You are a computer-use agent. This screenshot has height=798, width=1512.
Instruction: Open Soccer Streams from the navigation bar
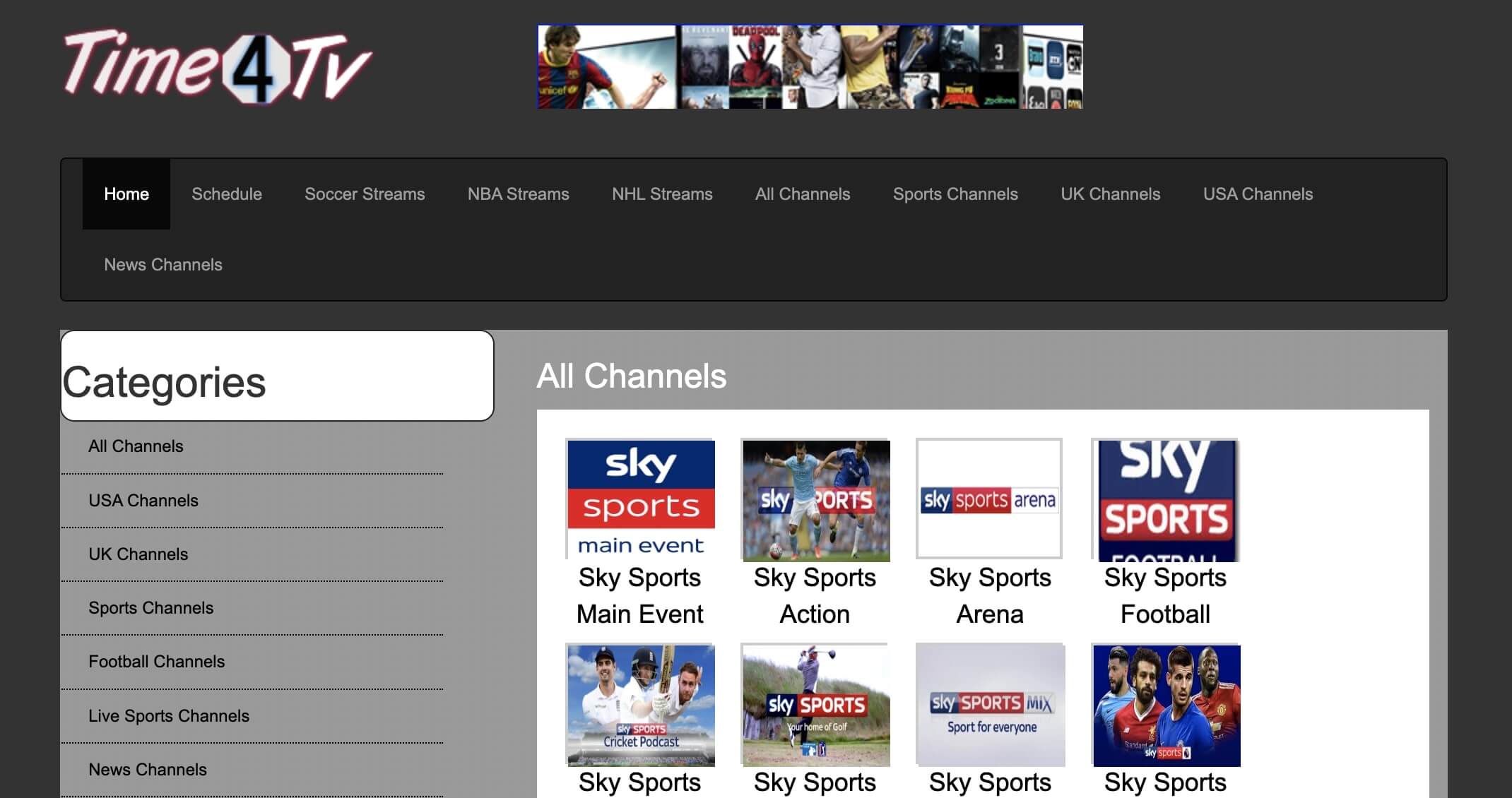[x=365, y=194]
